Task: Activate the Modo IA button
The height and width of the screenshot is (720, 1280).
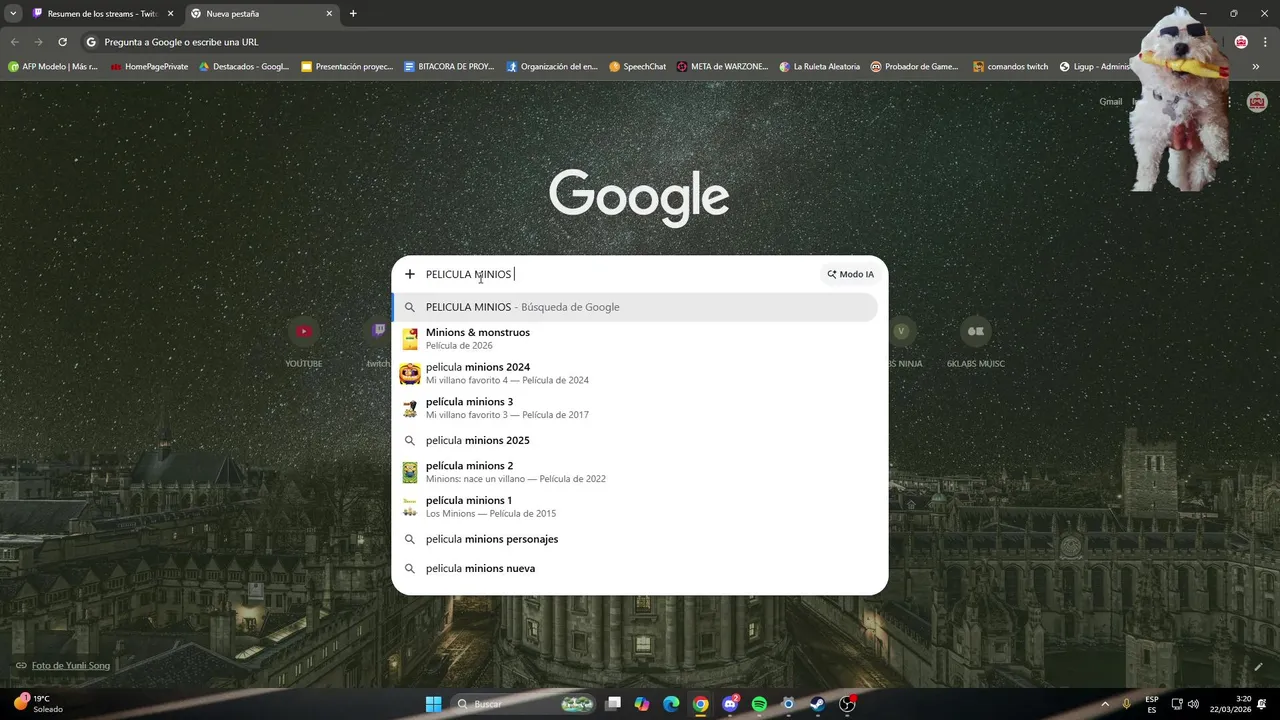Action: (851, 274)
